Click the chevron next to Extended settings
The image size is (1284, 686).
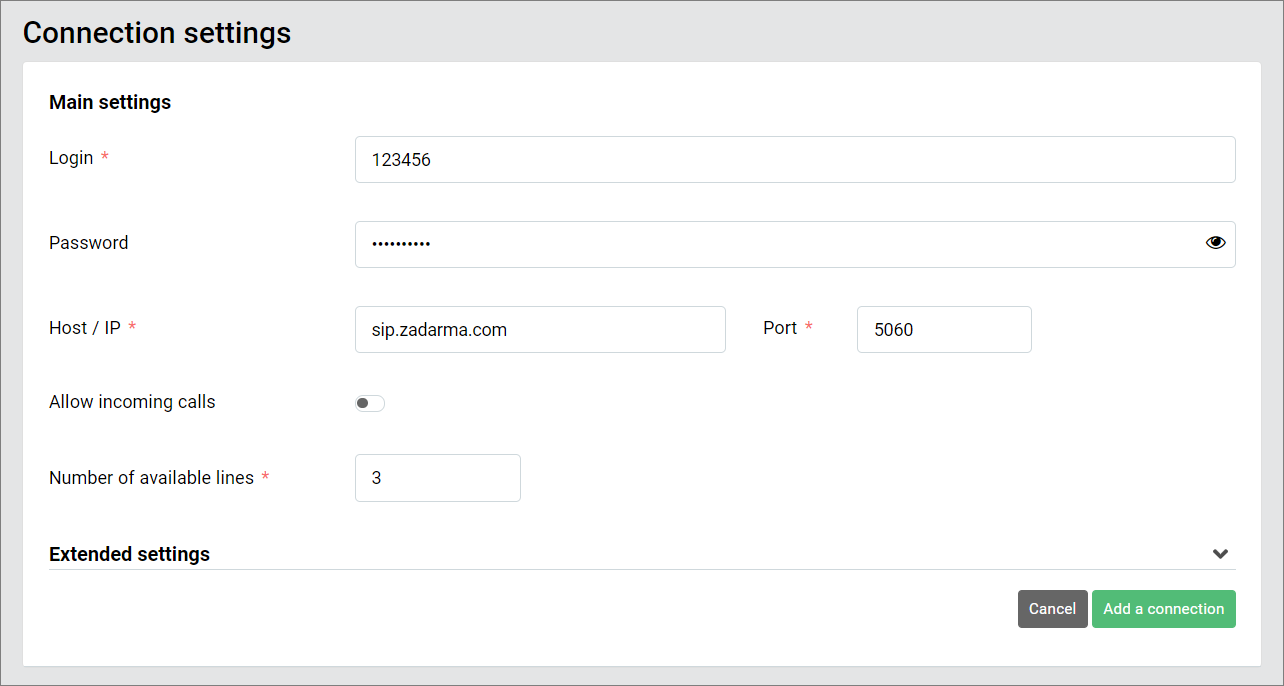1220,553
